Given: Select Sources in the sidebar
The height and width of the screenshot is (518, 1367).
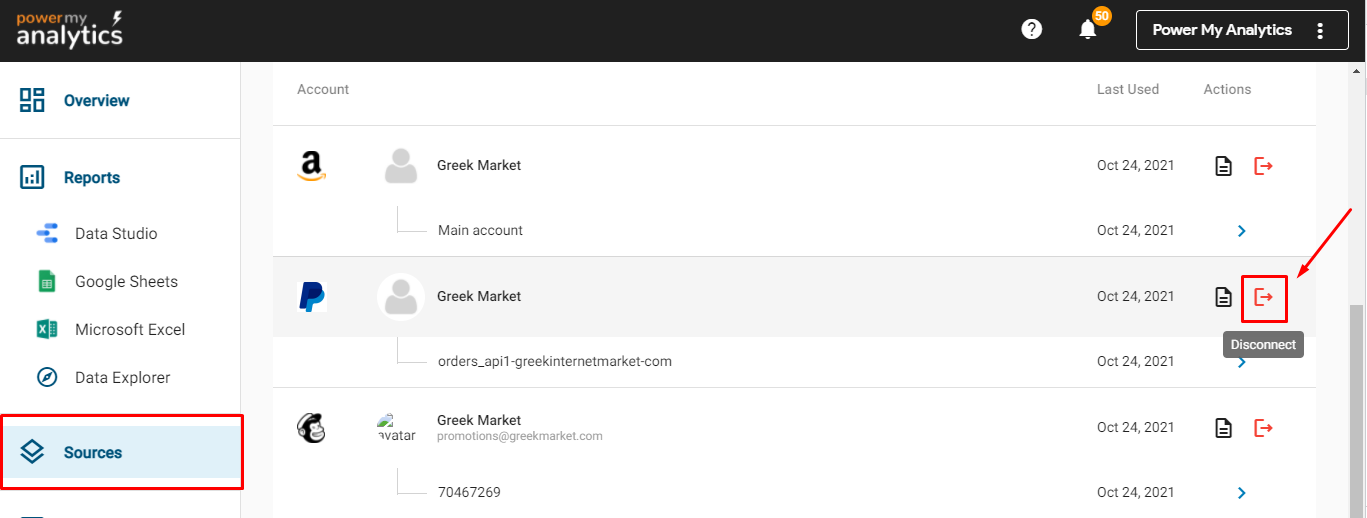Looking at the screenshot, I should pos(92,453).
